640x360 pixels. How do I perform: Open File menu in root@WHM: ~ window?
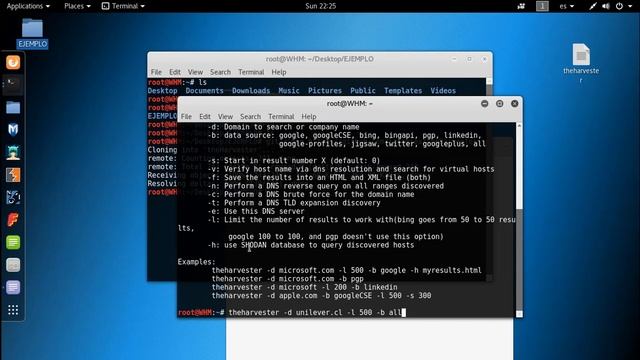(x=186, y=116)
